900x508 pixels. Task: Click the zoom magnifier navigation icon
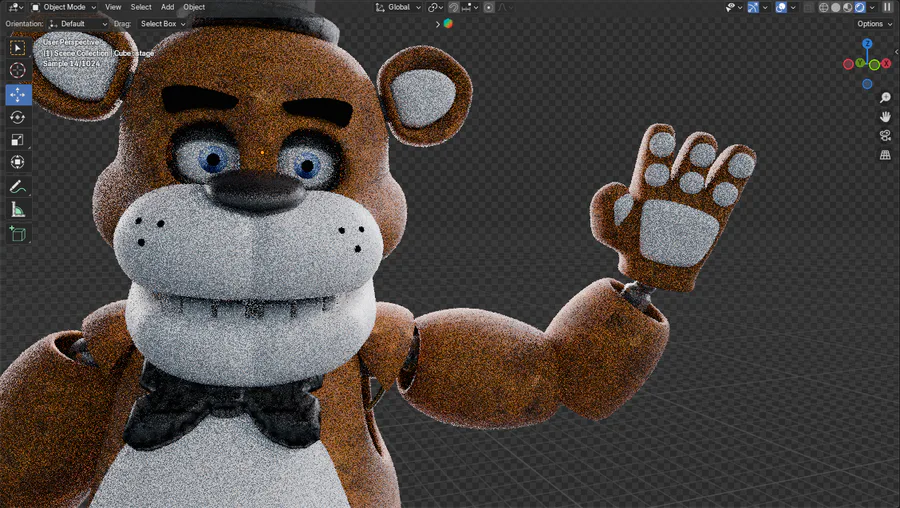click(x=885, y=98)
